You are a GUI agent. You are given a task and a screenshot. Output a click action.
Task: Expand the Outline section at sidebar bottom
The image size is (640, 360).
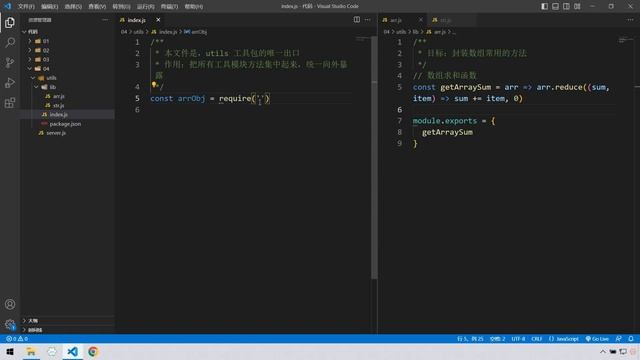click(67, 321)
